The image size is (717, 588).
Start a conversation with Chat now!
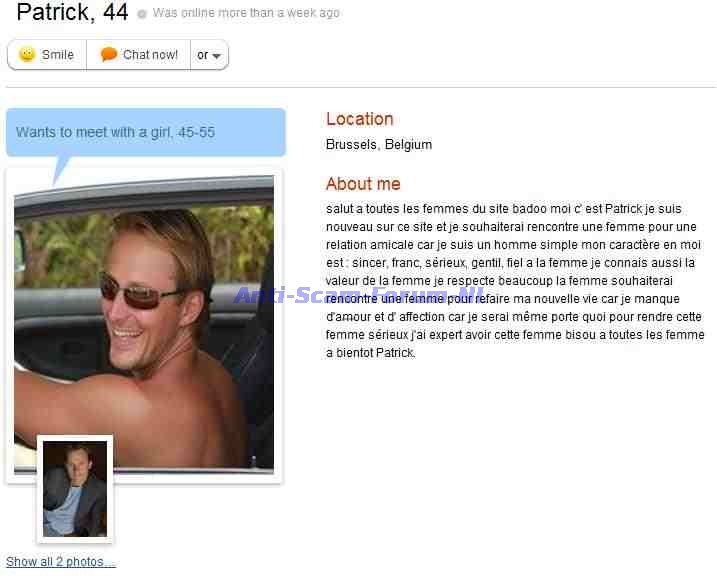139,55
